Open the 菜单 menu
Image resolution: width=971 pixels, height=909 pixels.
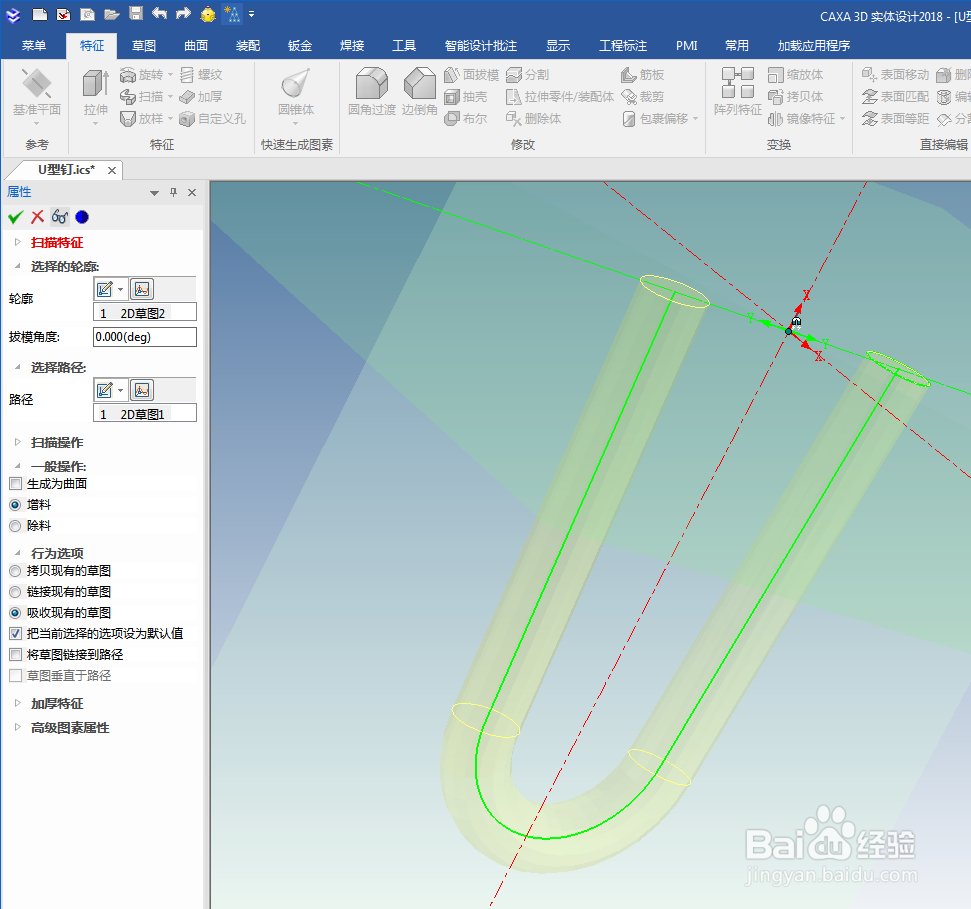point(33,44)
